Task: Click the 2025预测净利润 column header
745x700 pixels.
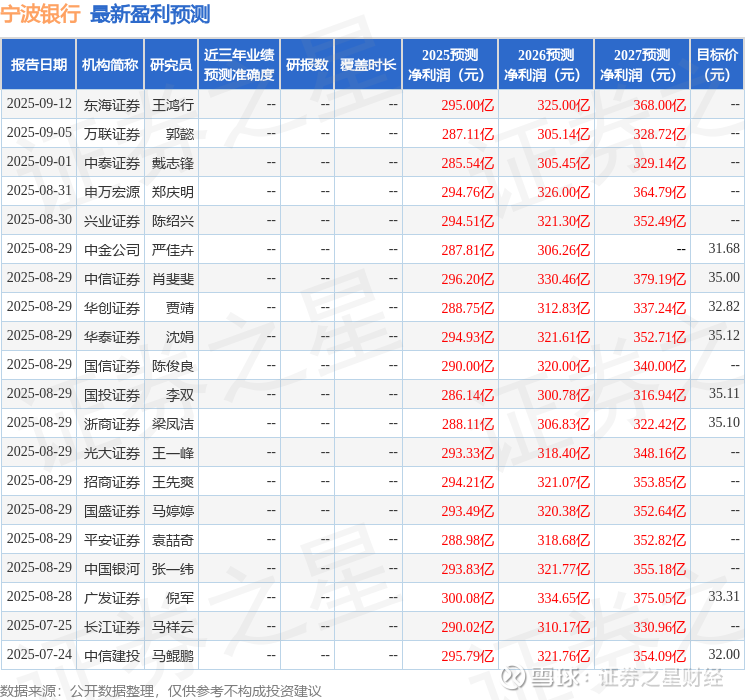Action: point(450,65)
